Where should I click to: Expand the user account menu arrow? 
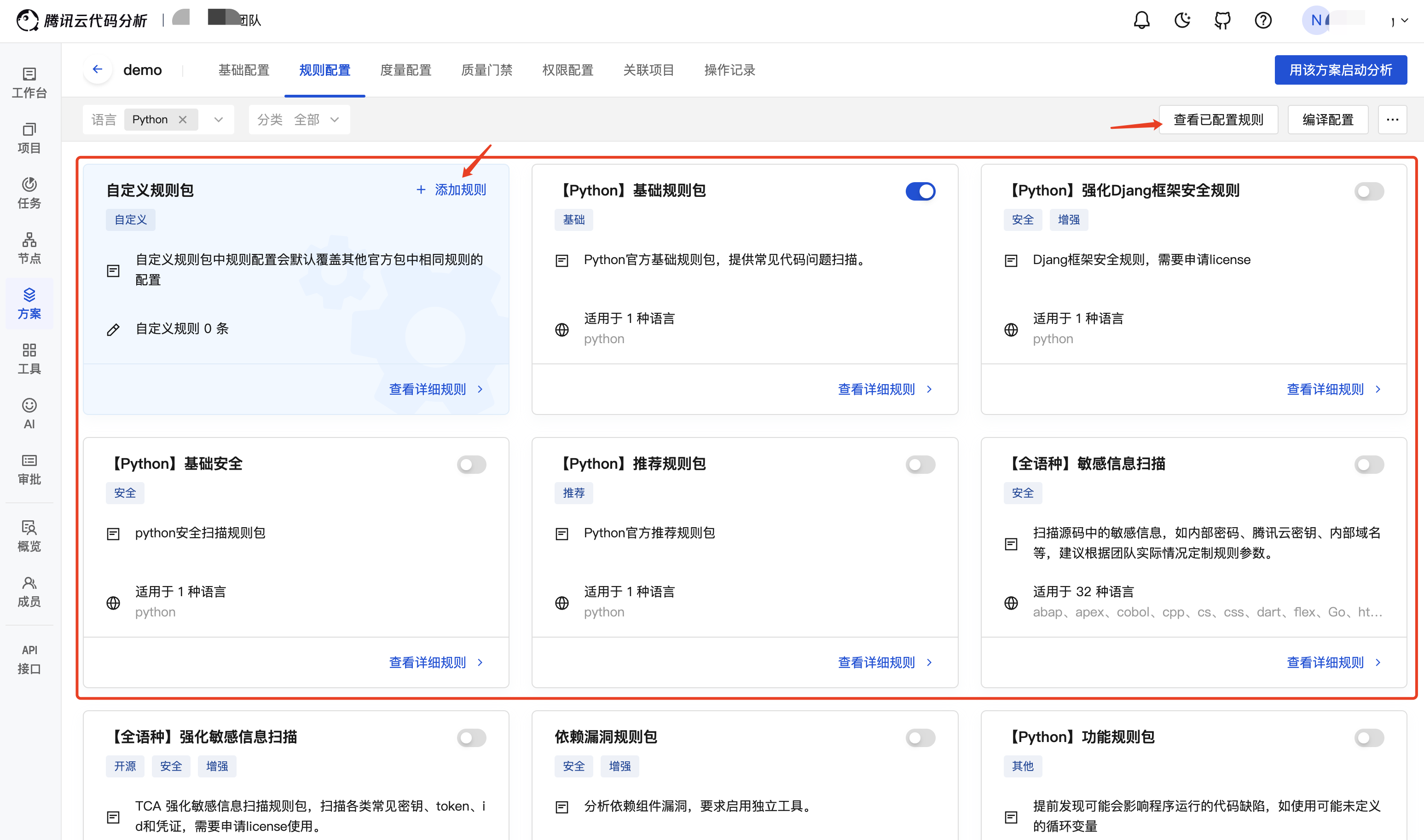point(1404,20)
